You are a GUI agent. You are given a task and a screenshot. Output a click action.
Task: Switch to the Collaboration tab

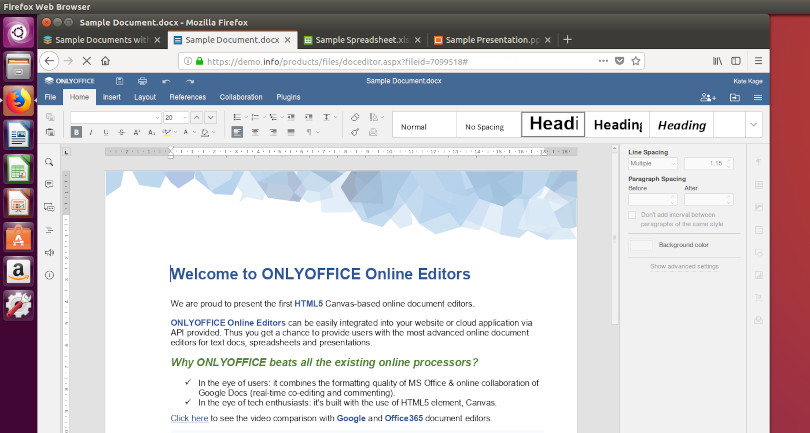(x=241, y=97)
